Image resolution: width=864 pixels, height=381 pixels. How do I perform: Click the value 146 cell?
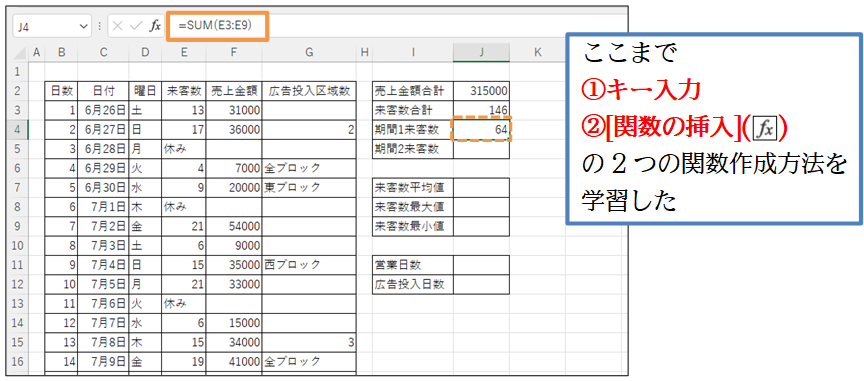(x=481, y=110)
